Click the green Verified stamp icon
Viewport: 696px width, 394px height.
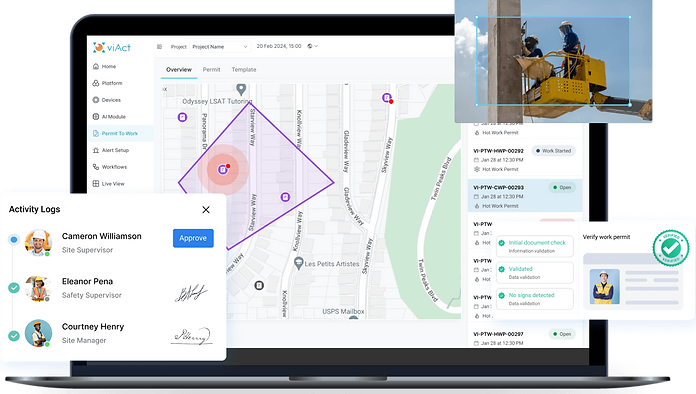(671, 248)
